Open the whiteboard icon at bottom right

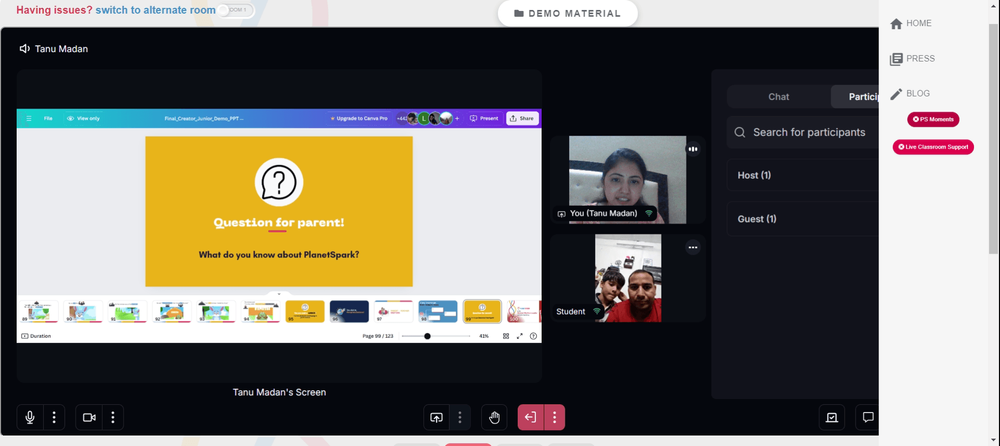tap(832, 417)
